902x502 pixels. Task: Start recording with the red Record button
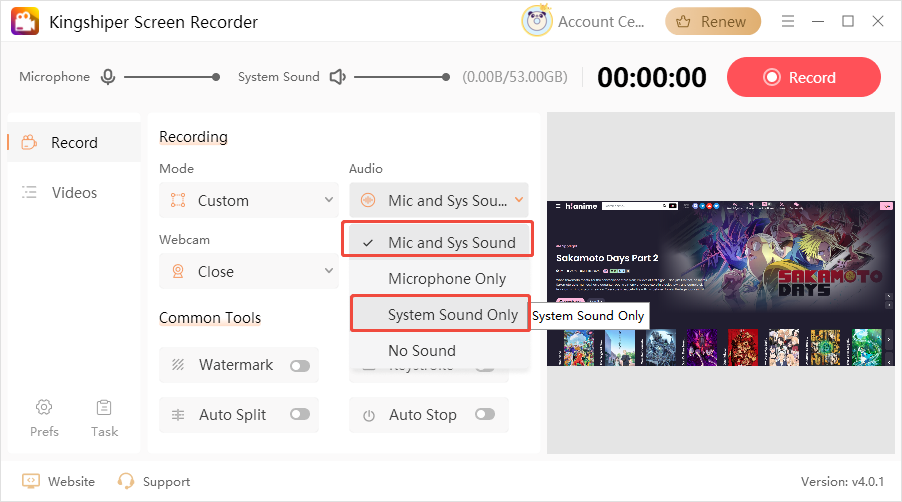point(804,77)
